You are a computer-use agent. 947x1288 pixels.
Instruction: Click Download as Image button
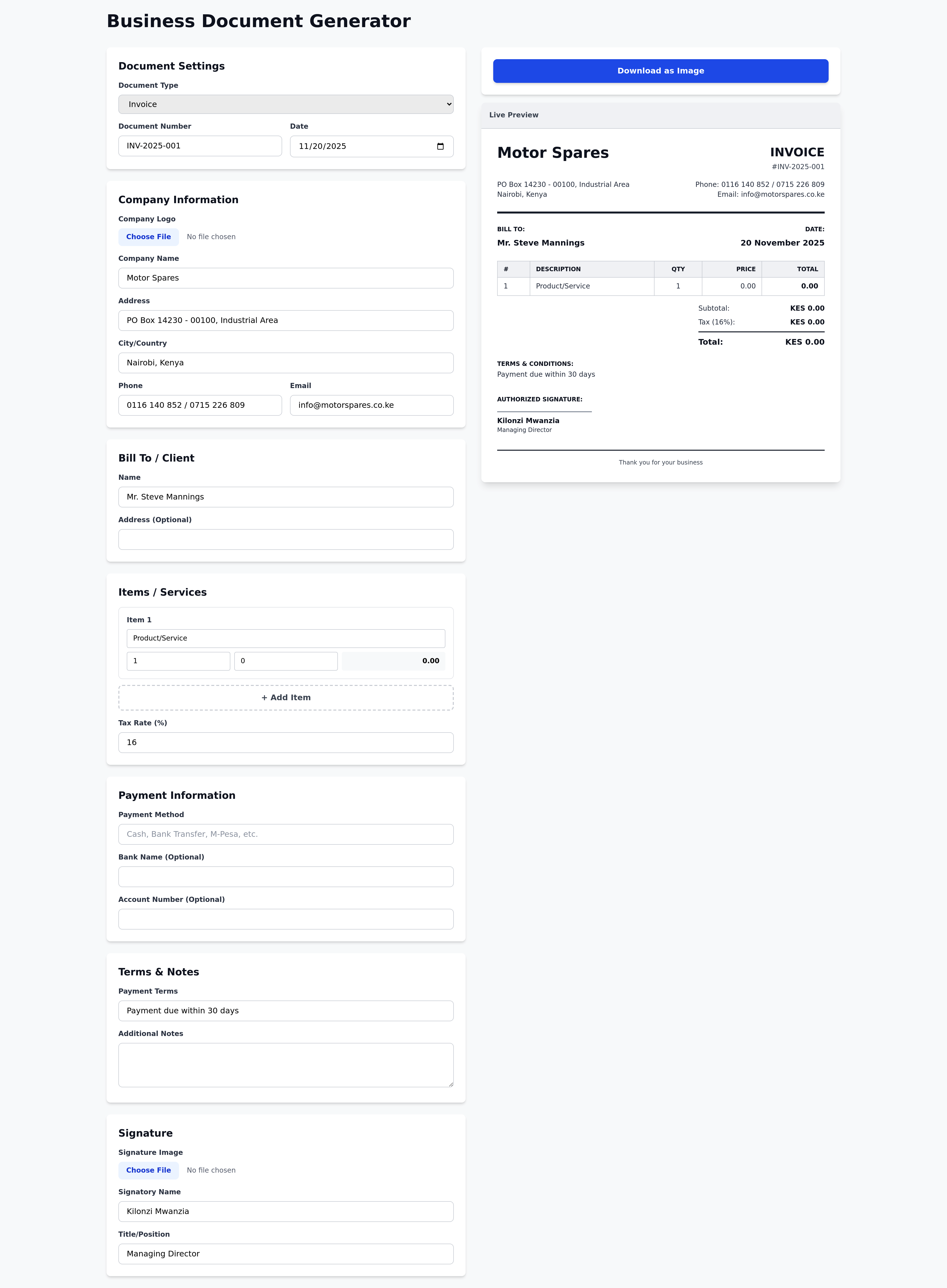tap(660, 71)
